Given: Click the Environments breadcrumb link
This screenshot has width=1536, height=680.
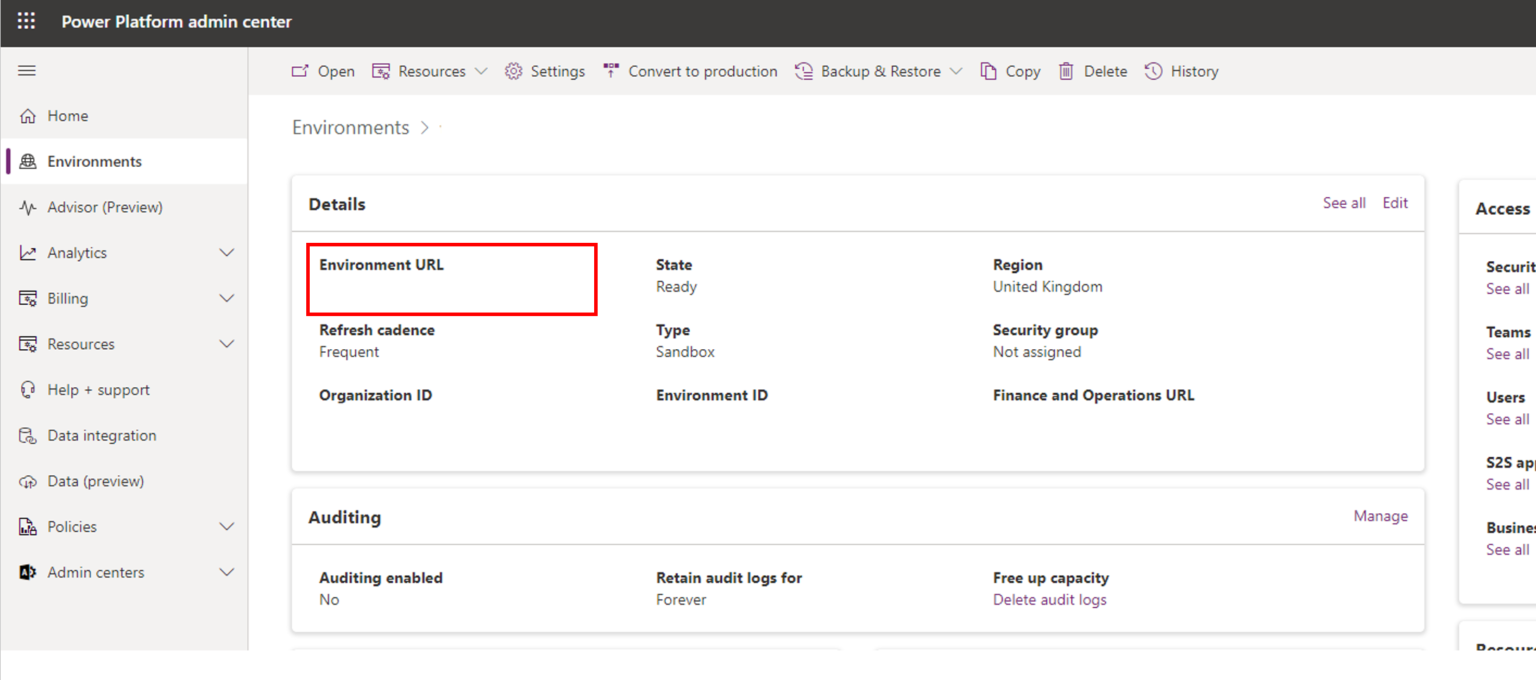Looking at the screenshot, I should [351, 128].
